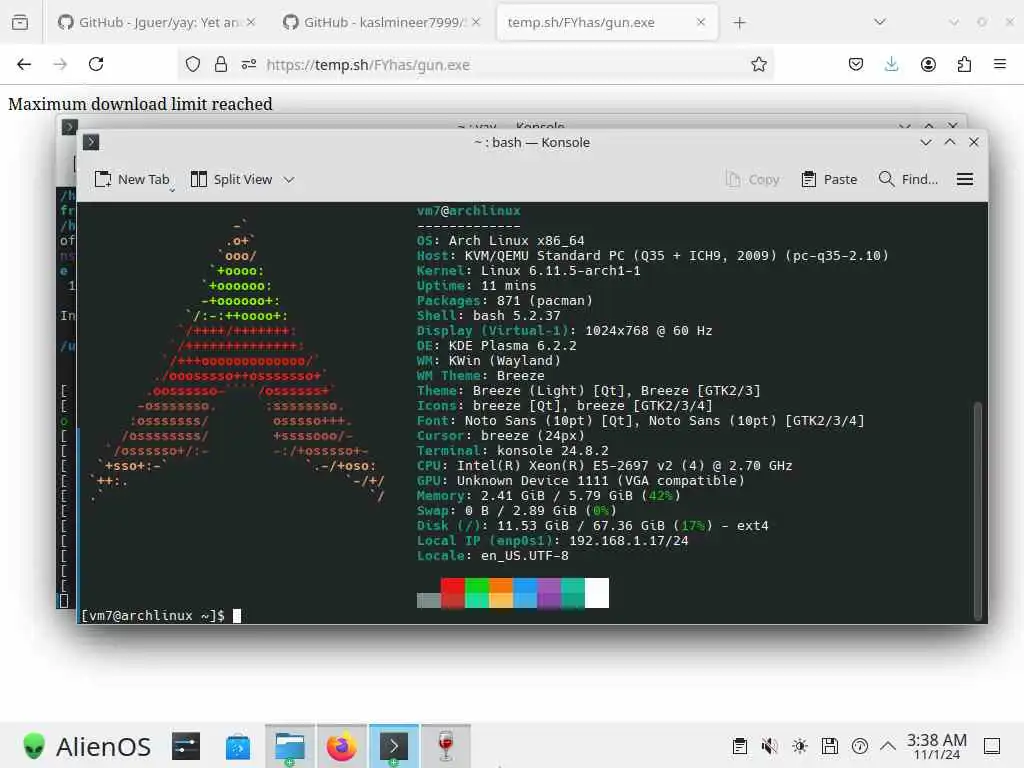Open Firefox application hamburger menu
Viewport: 1024px width, 768px height.
click(1000, 64)
